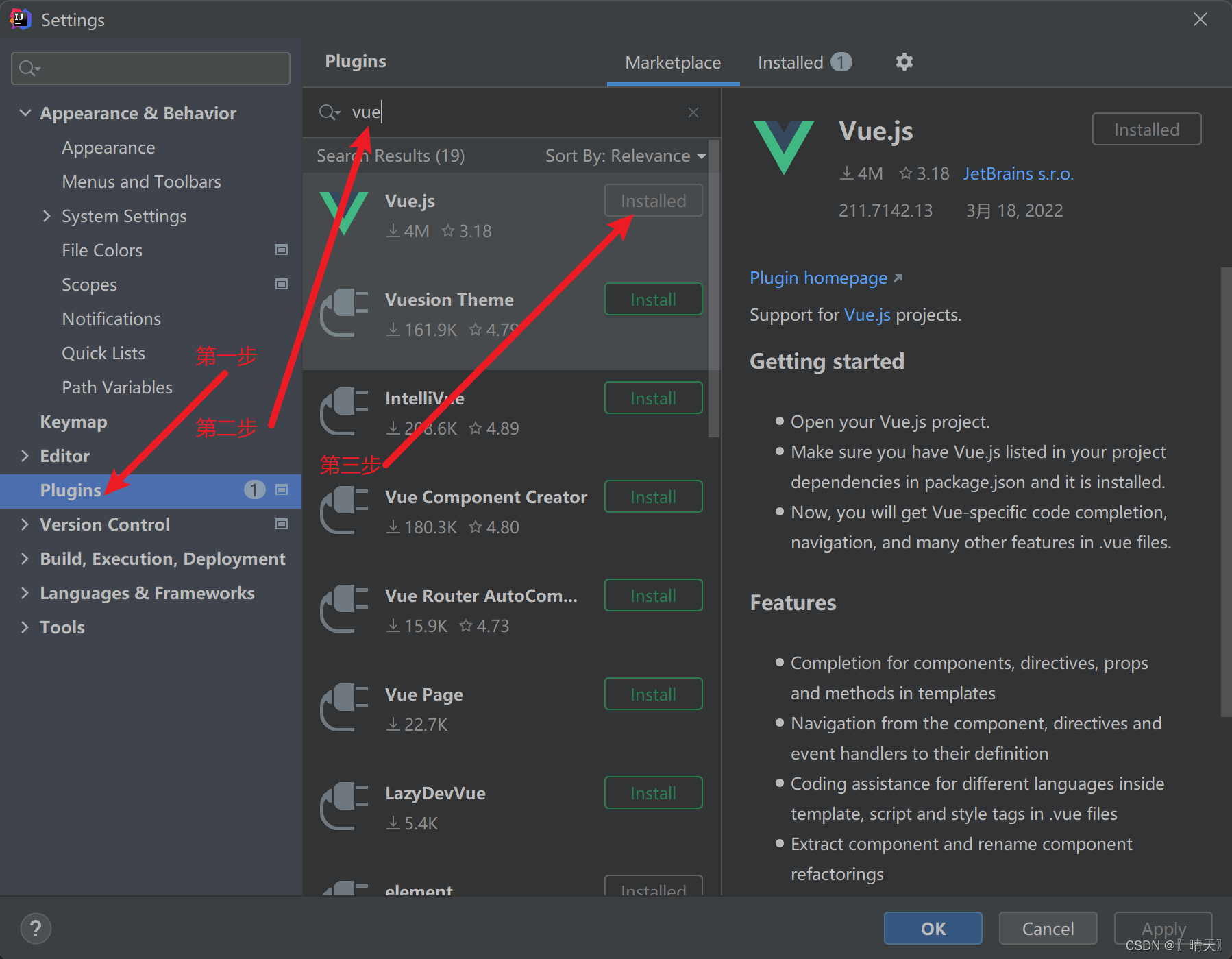The width and height of the screenshot is (1232, 959).
Task: Click project-level icon next to File Colors
Action: tap(282, 250)
